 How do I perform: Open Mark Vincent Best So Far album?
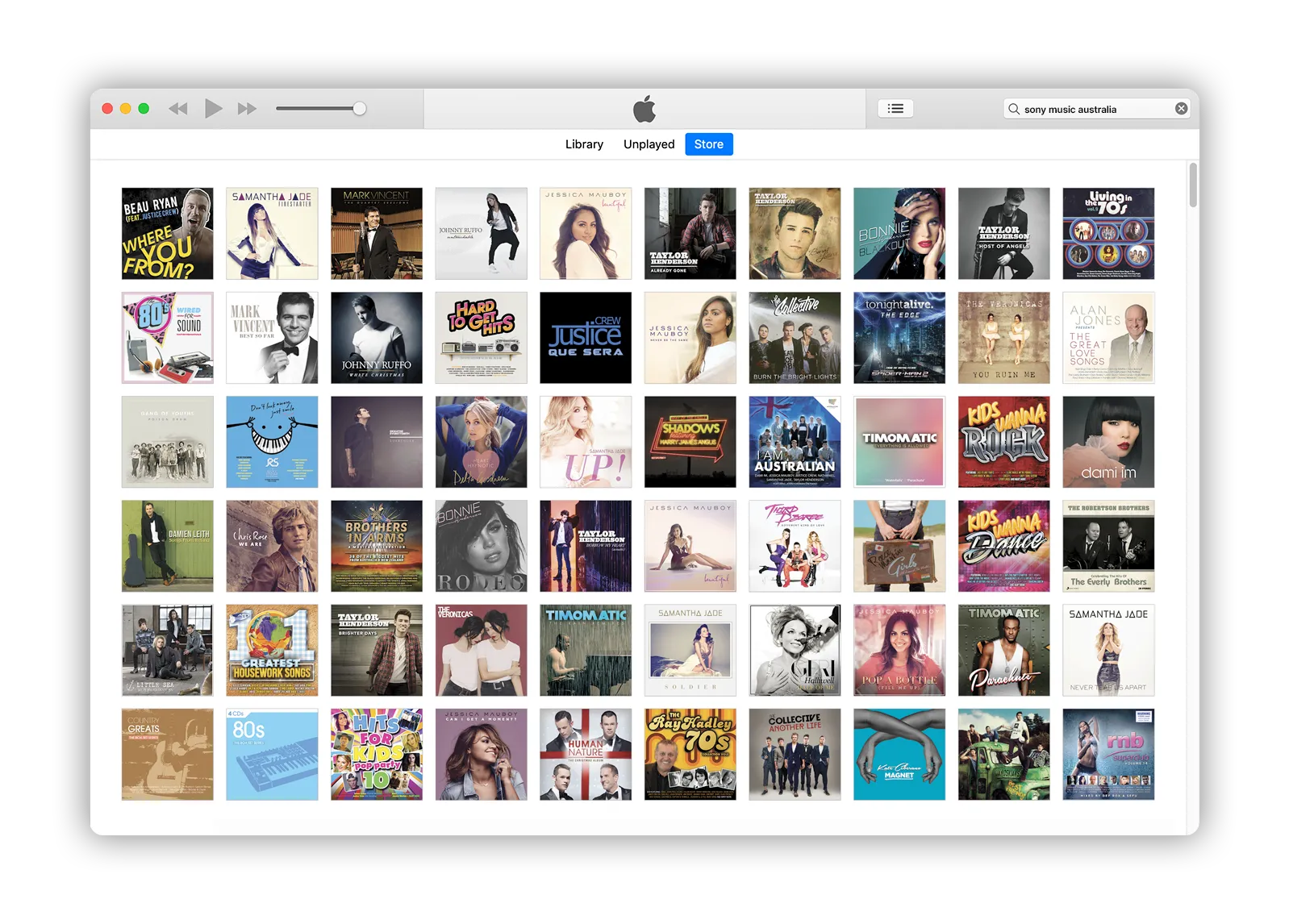(x=272, y=338)
